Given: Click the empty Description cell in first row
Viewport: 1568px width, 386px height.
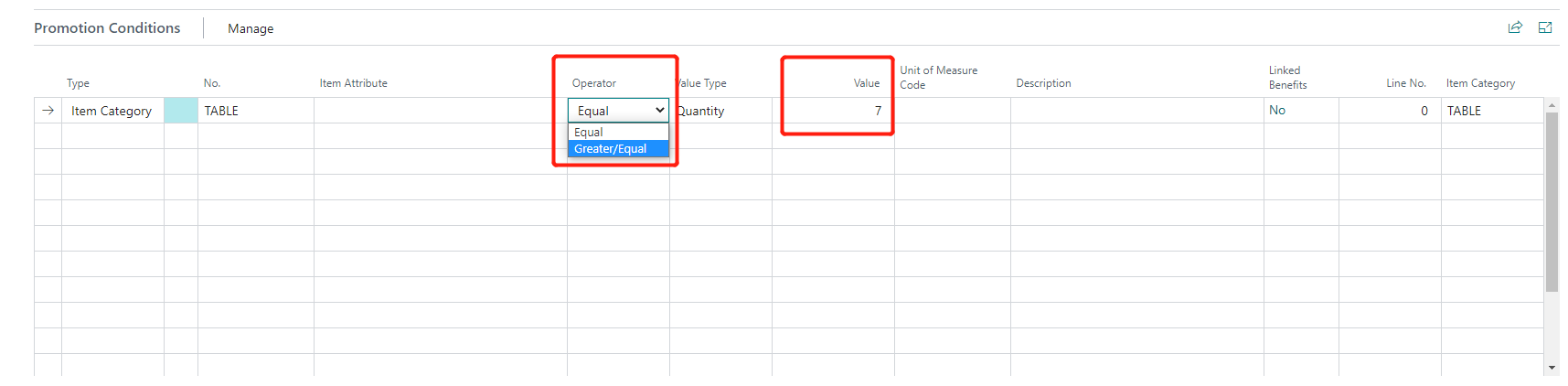Looking at the screenshot, I should tap(1137, 111).
